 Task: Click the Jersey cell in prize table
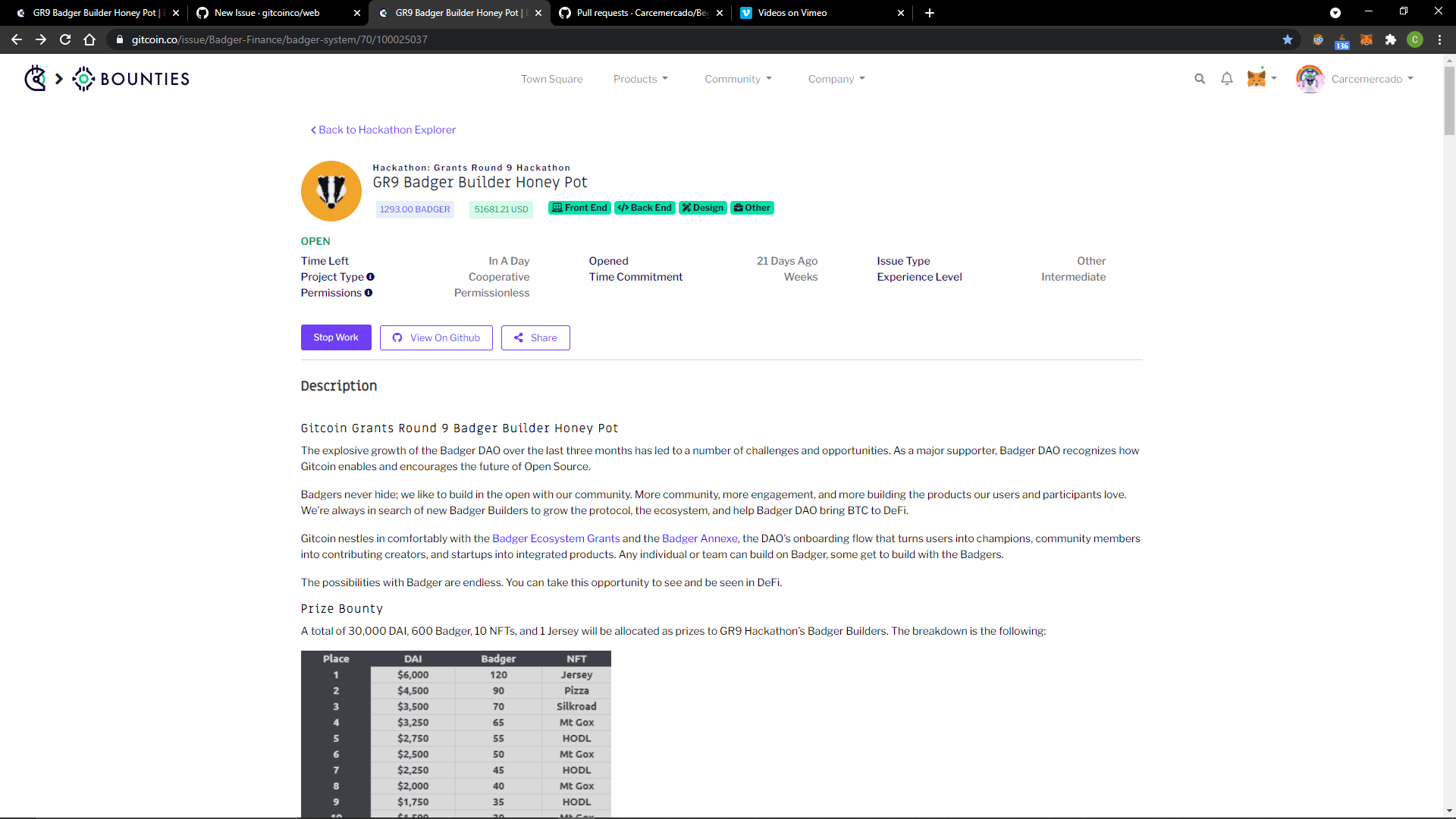pyautogui.click(x=576, y=675)
